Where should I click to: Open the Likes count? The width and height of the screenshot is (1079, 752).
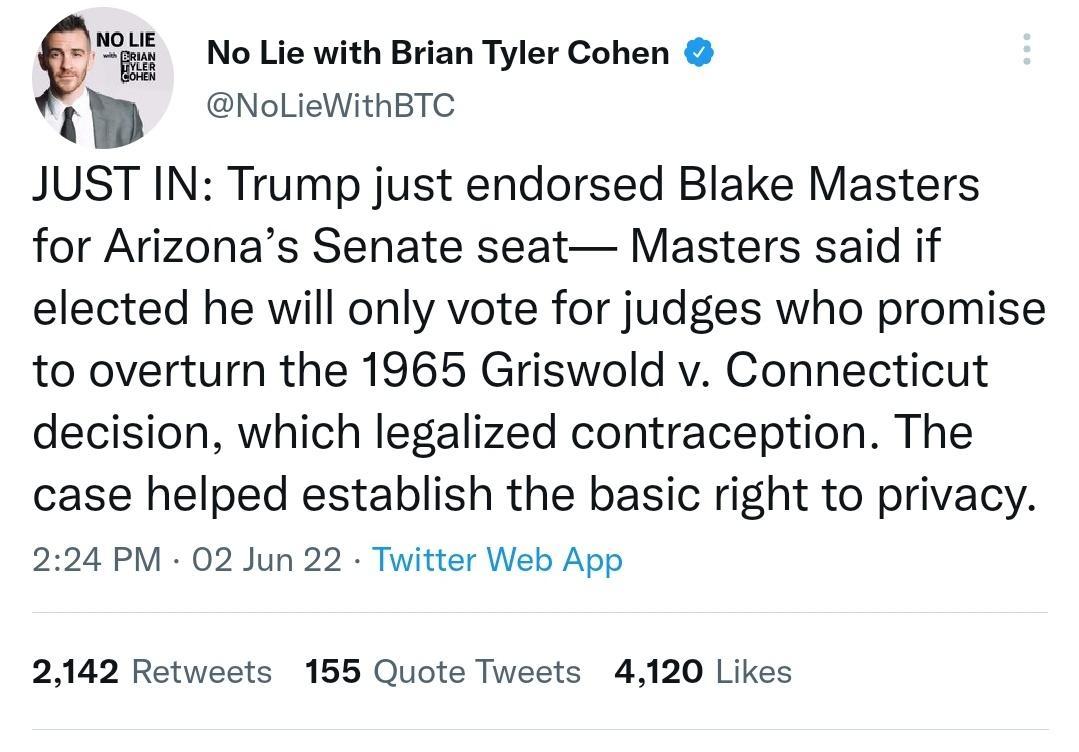point(752,672)
